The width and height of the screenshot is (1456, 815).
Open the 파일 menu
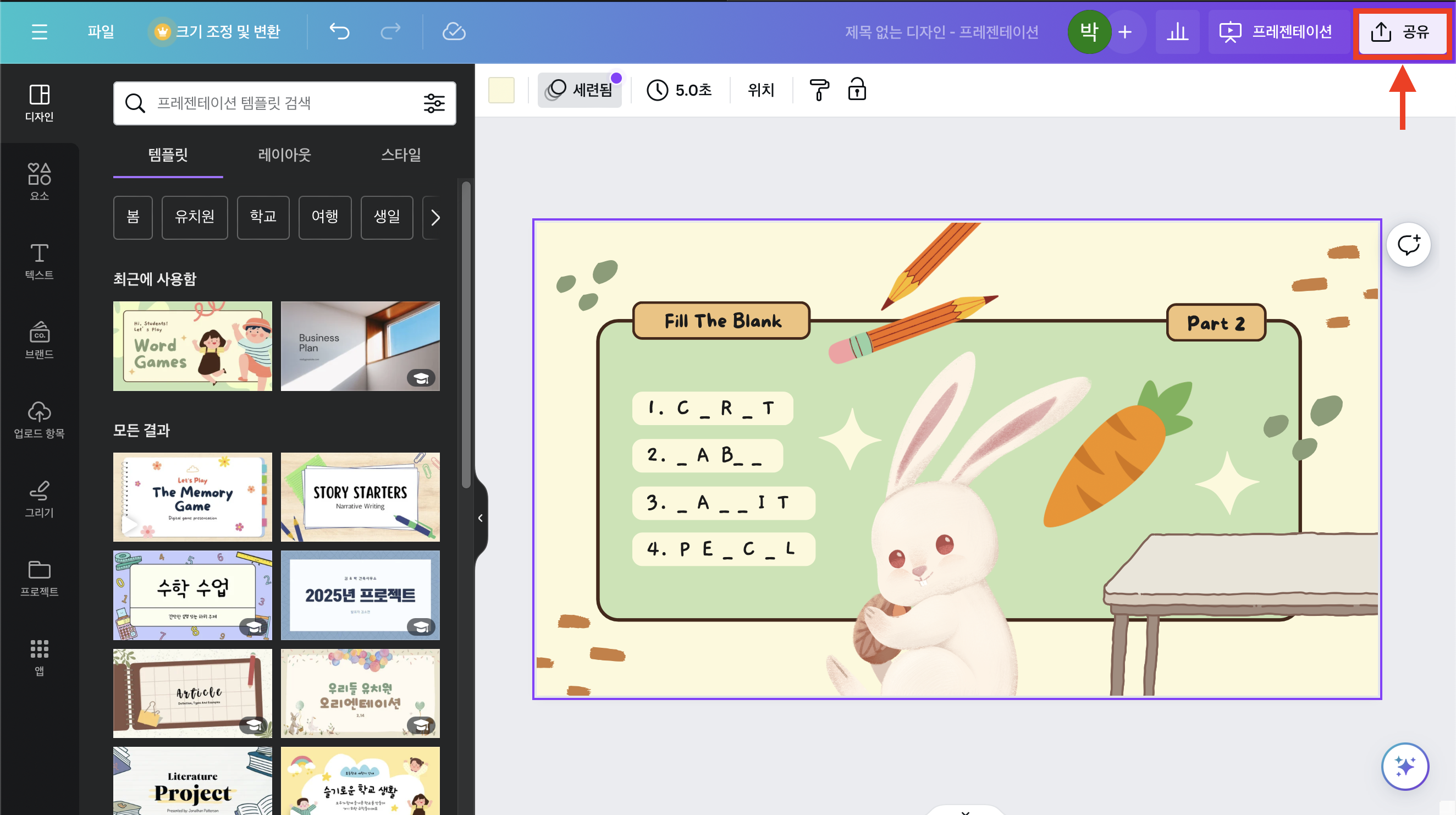(x=101, y=32)
